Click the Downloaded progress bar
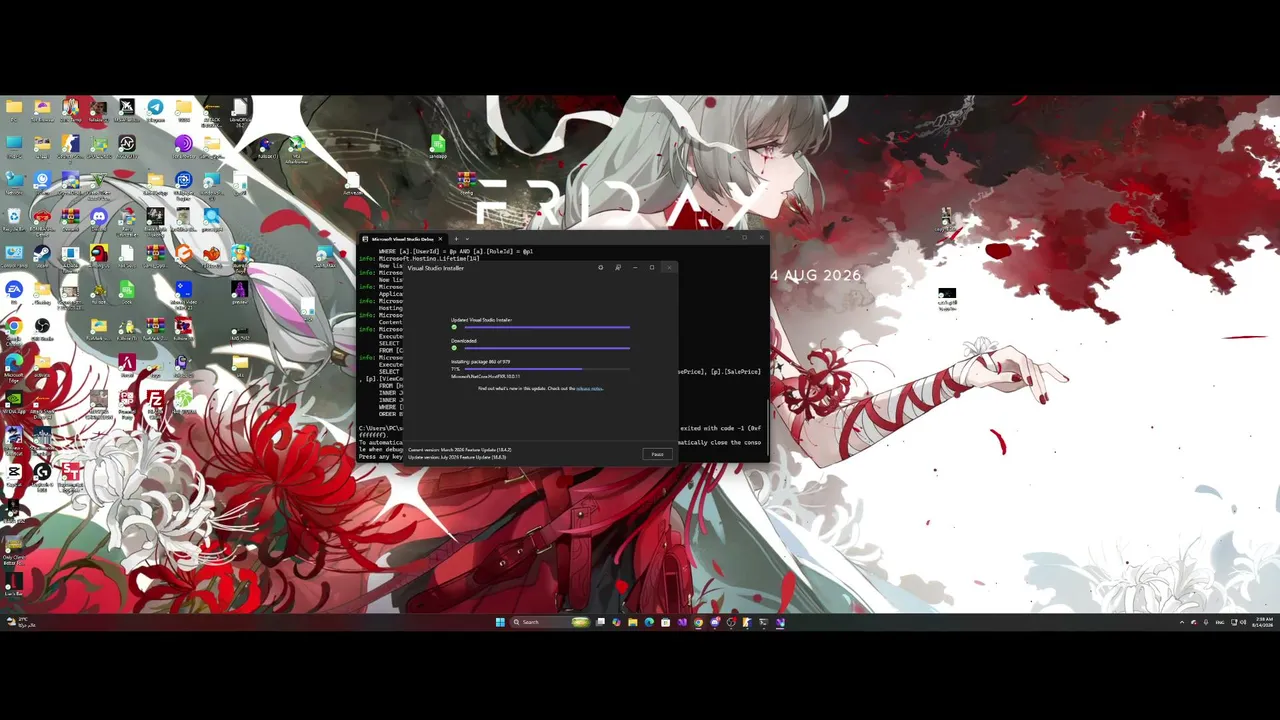The height and width of the screenshot is (720, 1280). click(x=546, y=348)
